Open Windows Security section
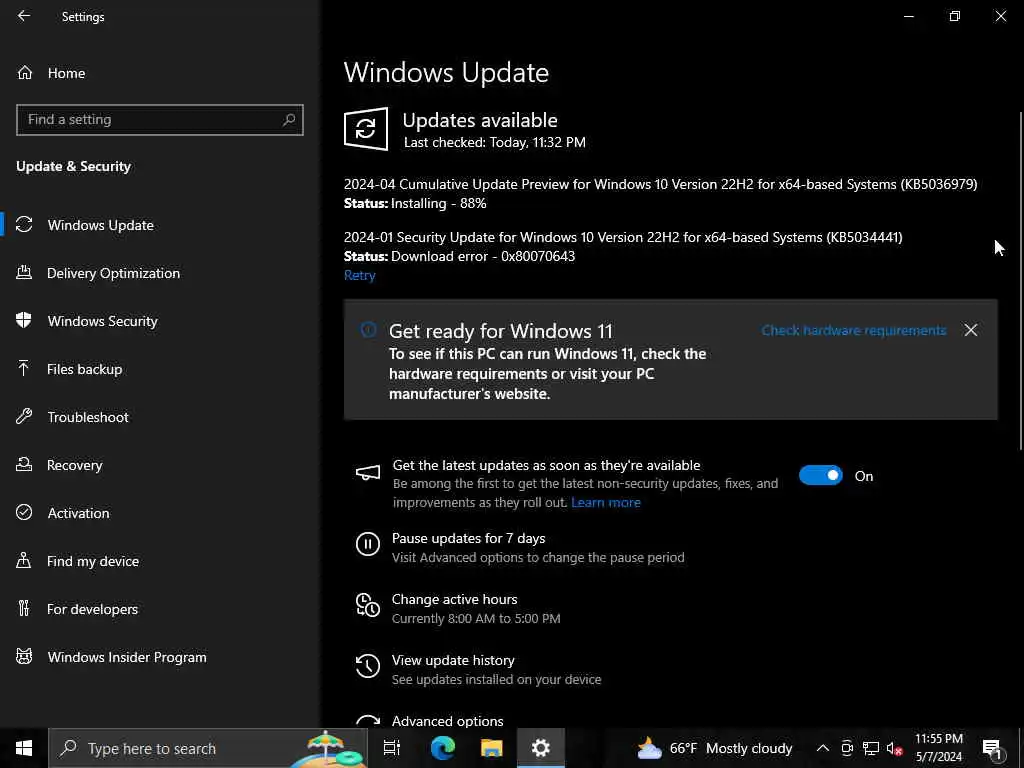This screenshot has height=768, width=1024. click(103, 321)
